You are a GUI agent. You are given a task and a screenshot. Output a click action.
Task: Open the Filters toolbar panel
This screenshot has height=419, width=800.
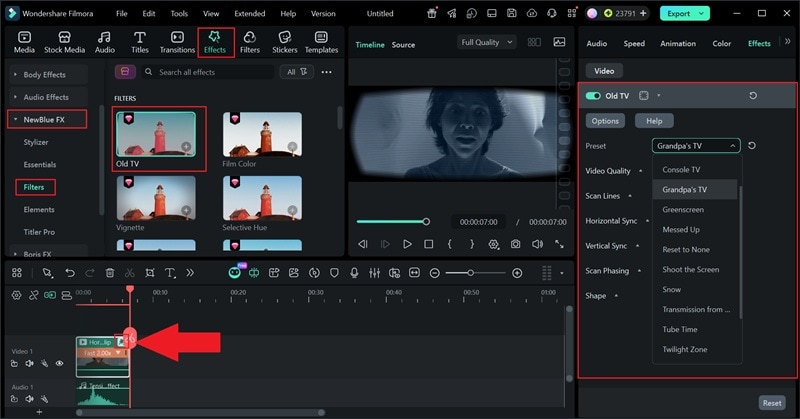(x=249, y=42)
